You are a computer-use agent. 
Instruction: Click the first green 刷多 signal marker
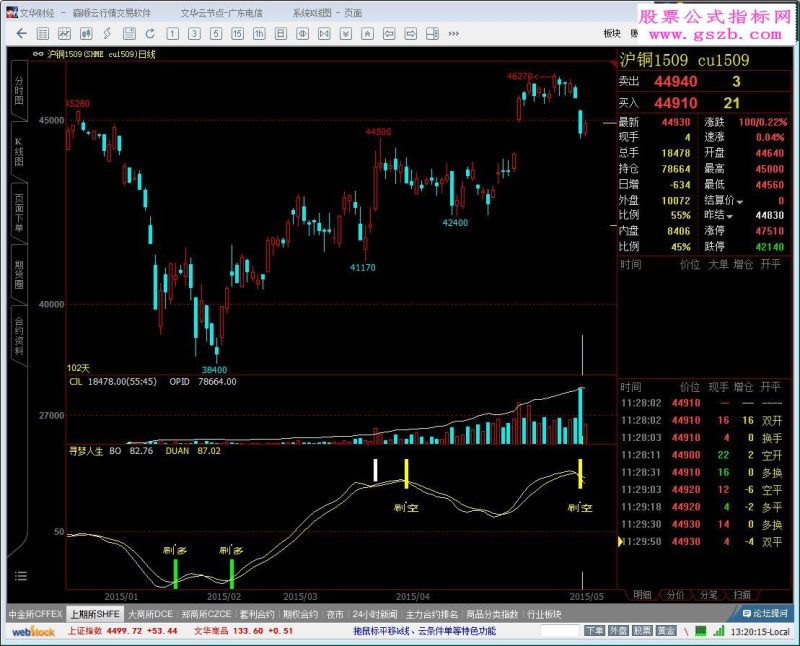click(176, 574)
